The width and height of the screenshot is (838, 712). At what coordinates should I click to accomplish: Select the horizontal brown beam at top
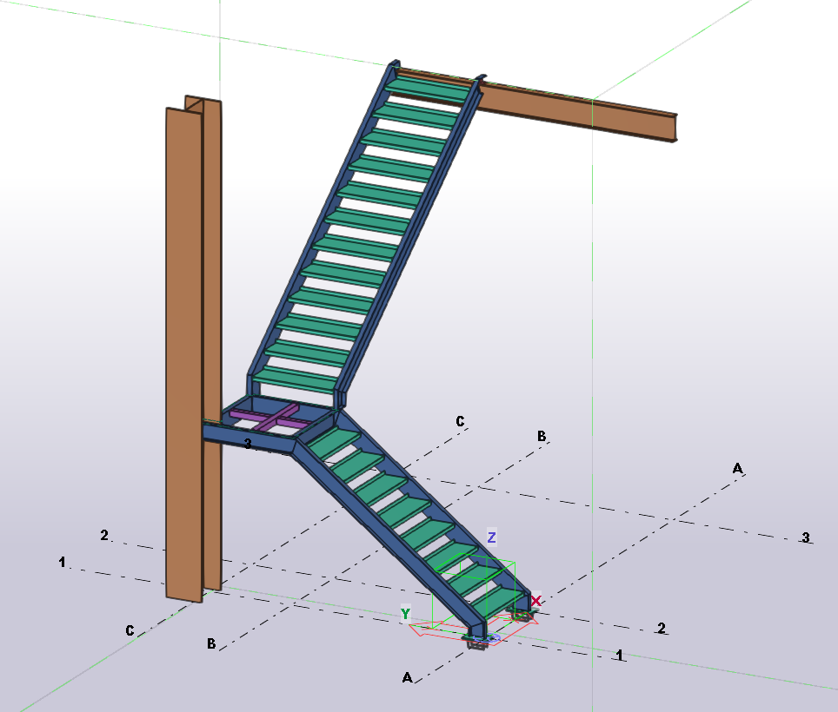click(x=590, y=110)
